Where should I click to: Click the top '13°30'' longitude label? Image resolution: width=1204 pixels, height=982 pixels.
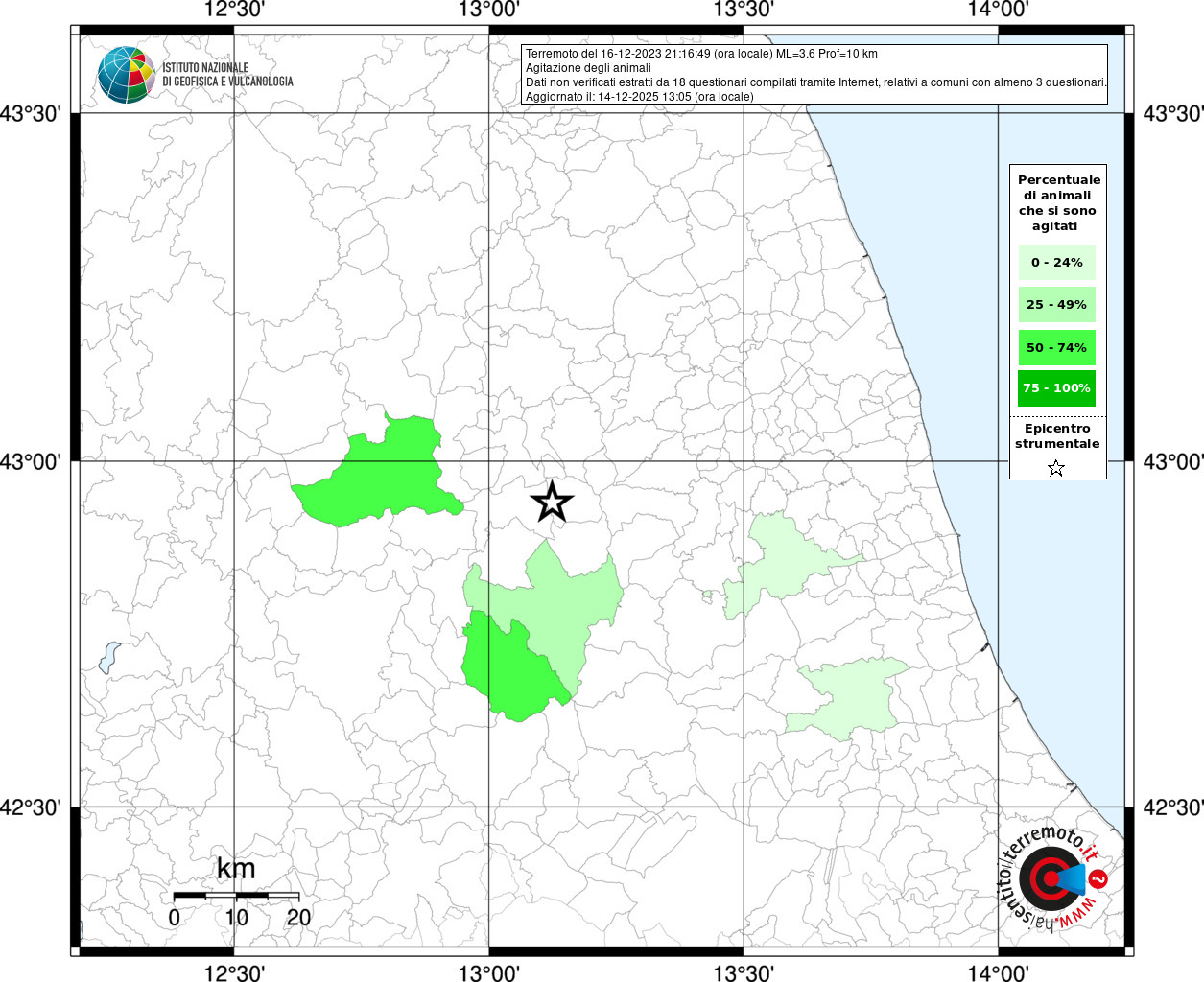[744, 10]
